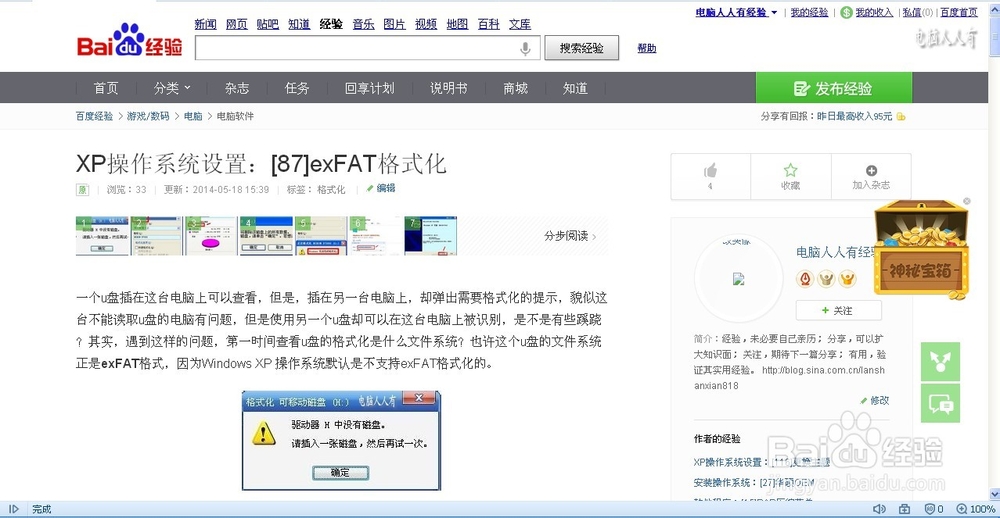Open the 视频 top link

[x=426, y=24]
